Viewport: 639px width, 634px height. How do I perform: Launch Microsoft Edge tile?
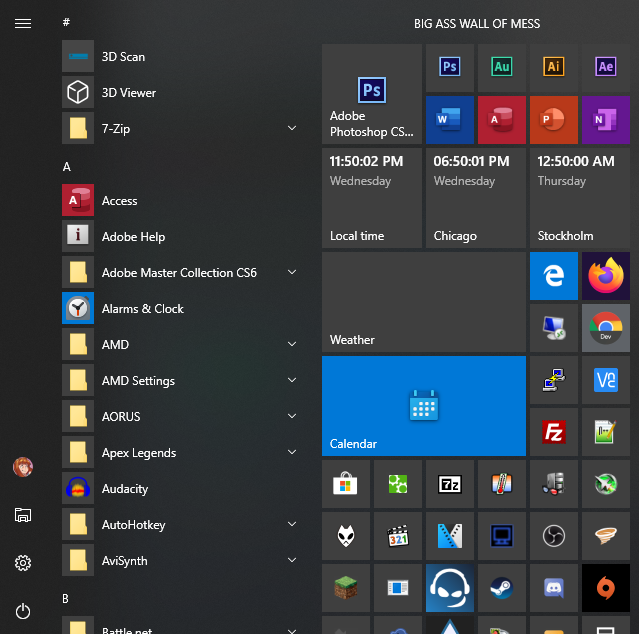tap(554, 276)
